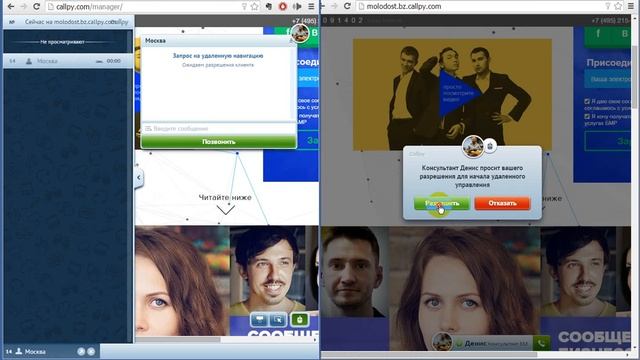This screenshot has width=640, height=360.
Task: Select the Москва visitor row with 00:00 timer
Action: click(68, 61)
